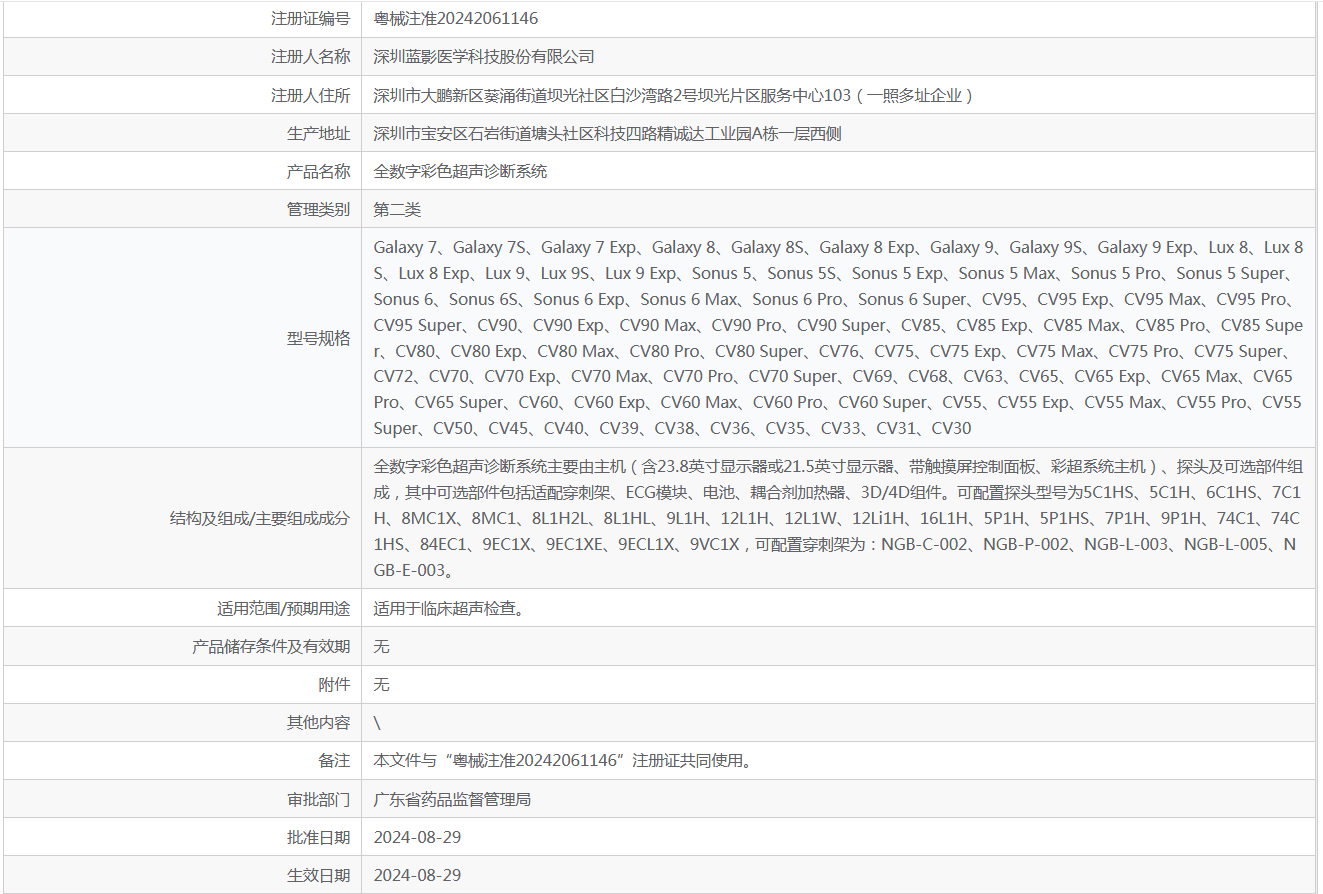Select the backslash value for 其他内容

tap(377, 722)
